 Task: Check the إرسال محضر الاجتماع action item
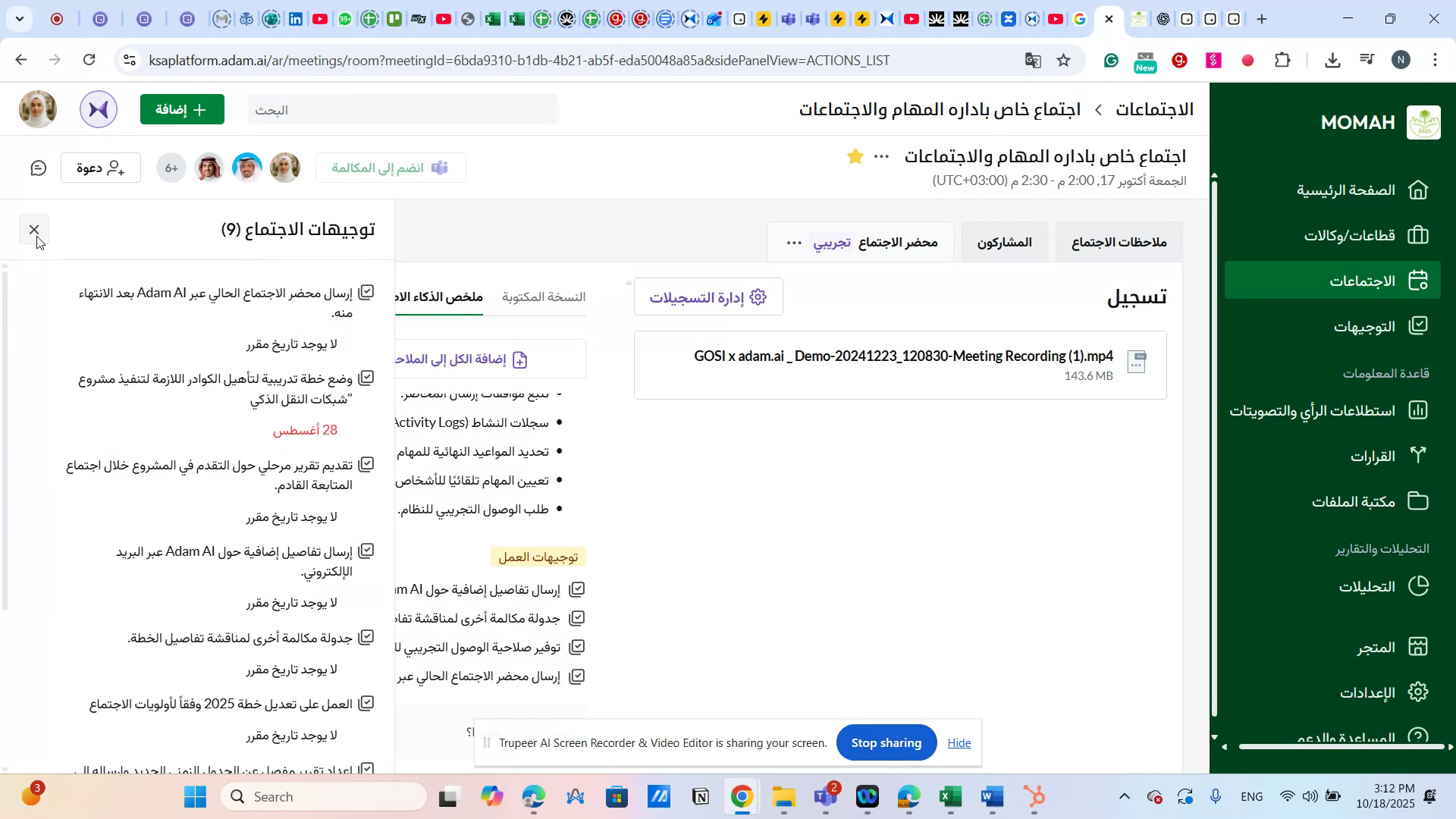tap(367, 291)
